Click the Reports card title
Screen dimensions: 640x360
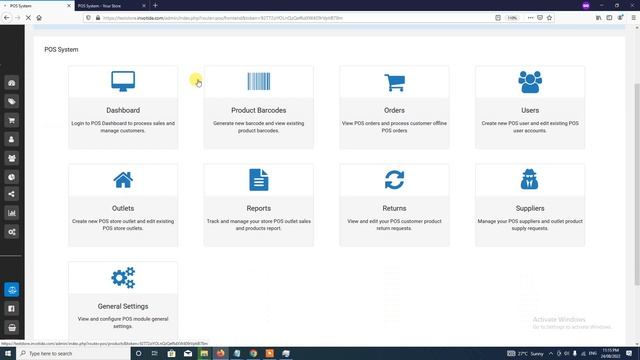(x=259, y=208)
